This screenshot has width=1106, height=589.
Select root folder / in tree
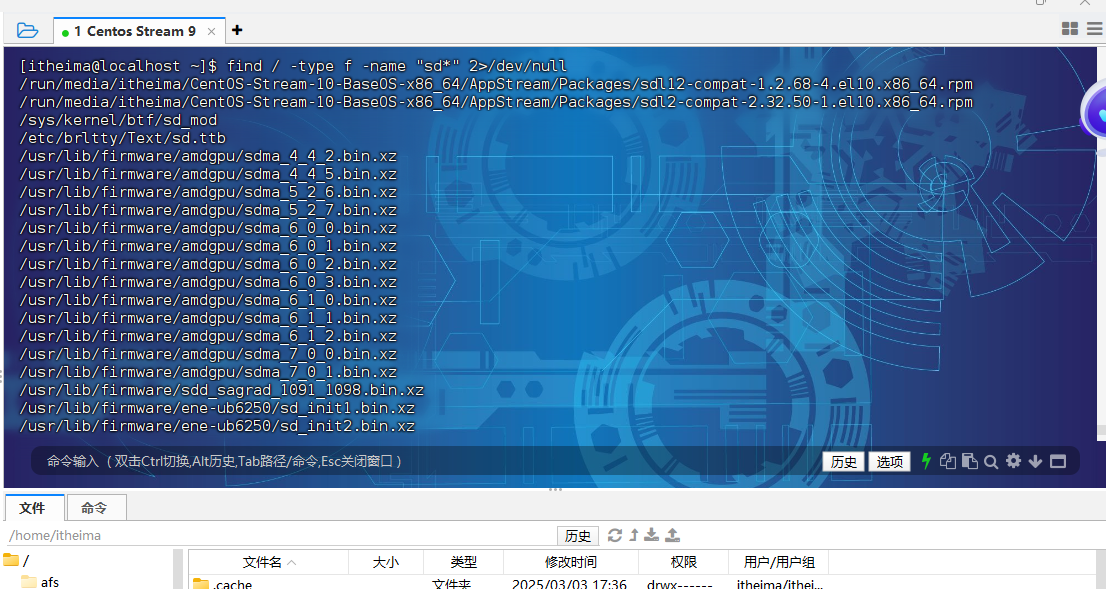pos(17,561)
